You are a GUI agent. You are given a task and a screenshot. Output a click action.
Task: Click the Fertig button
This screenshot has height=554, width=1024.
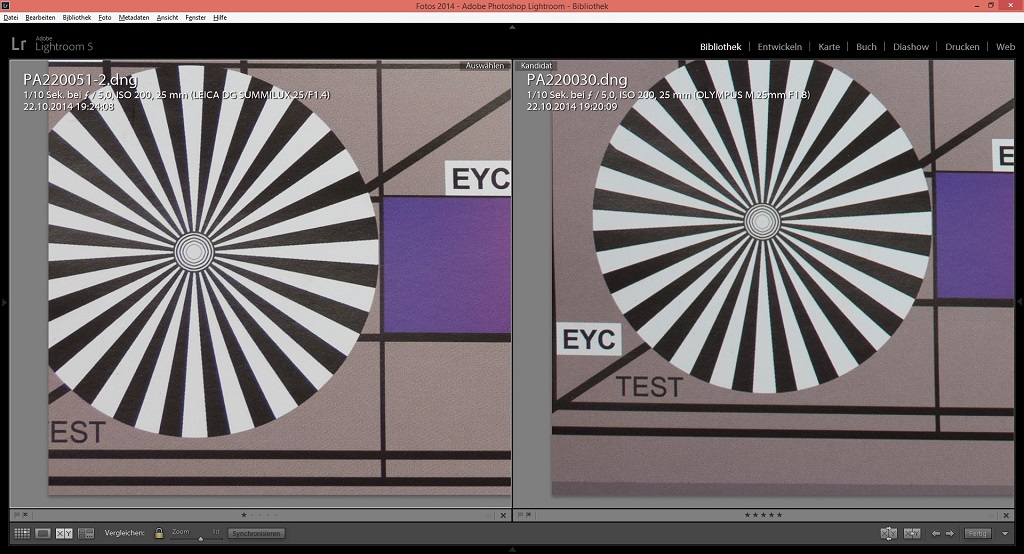977,533
